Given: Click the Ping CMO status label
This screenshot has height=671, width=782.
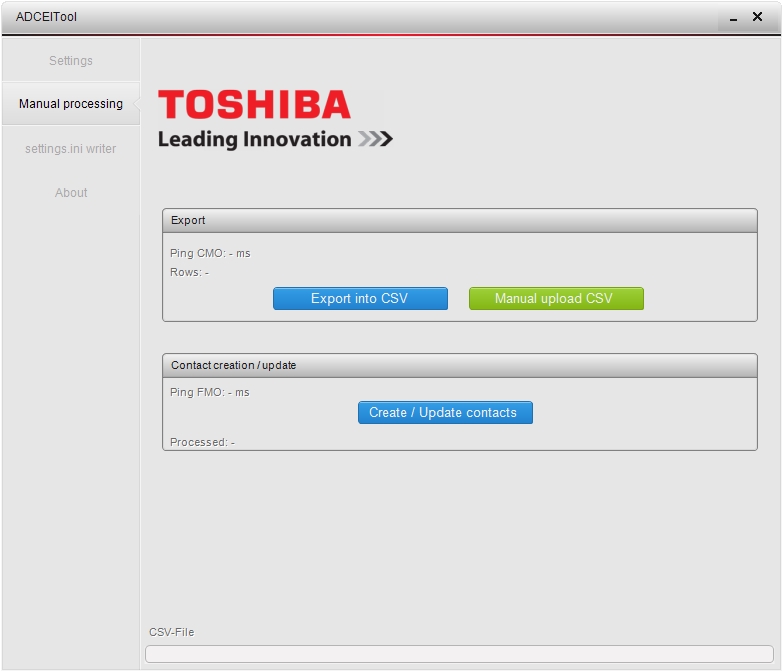Looking at the screenshot, I should click(210, 254).
